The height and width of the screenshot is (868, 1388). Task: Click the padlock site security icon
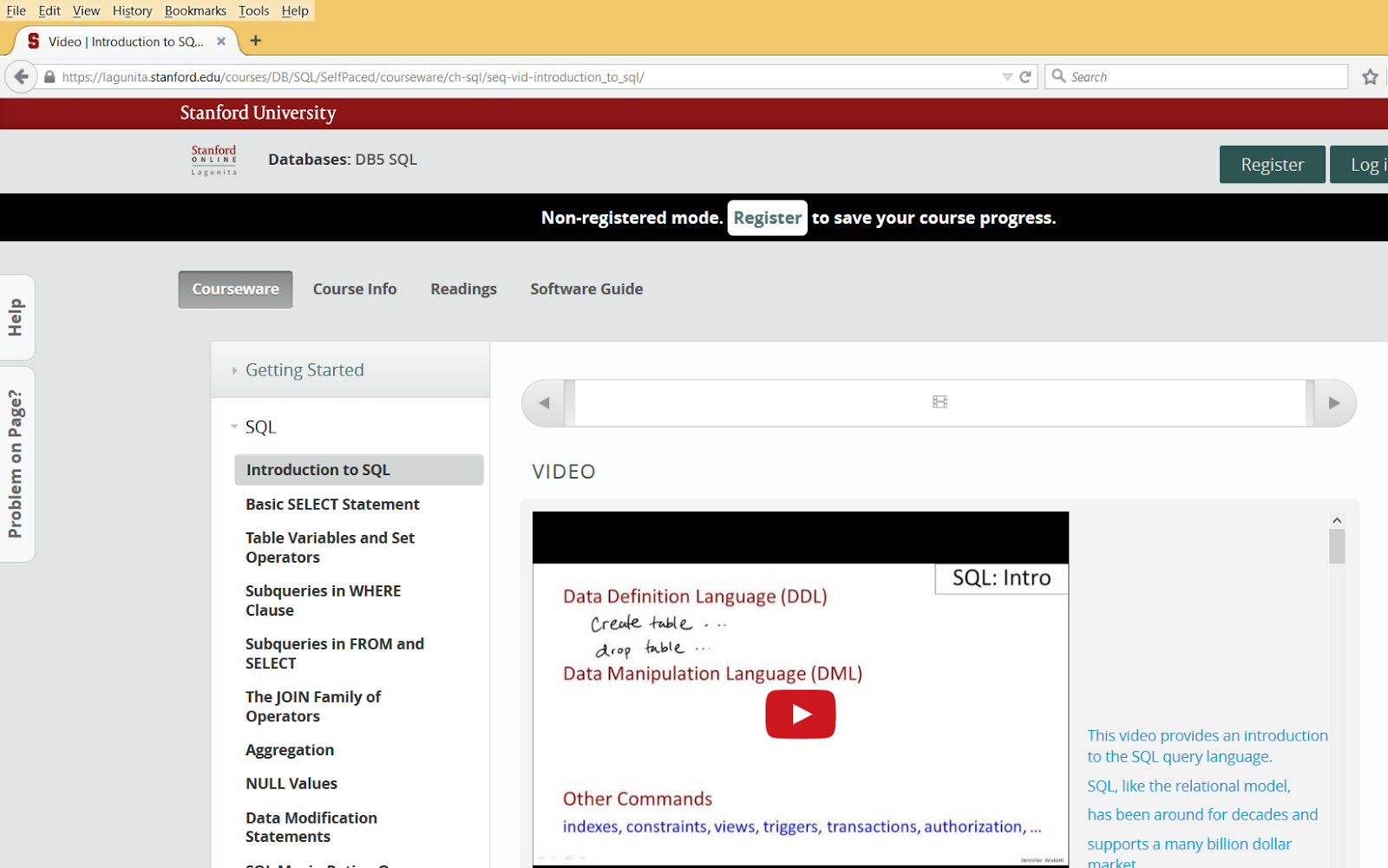(49, 76)
